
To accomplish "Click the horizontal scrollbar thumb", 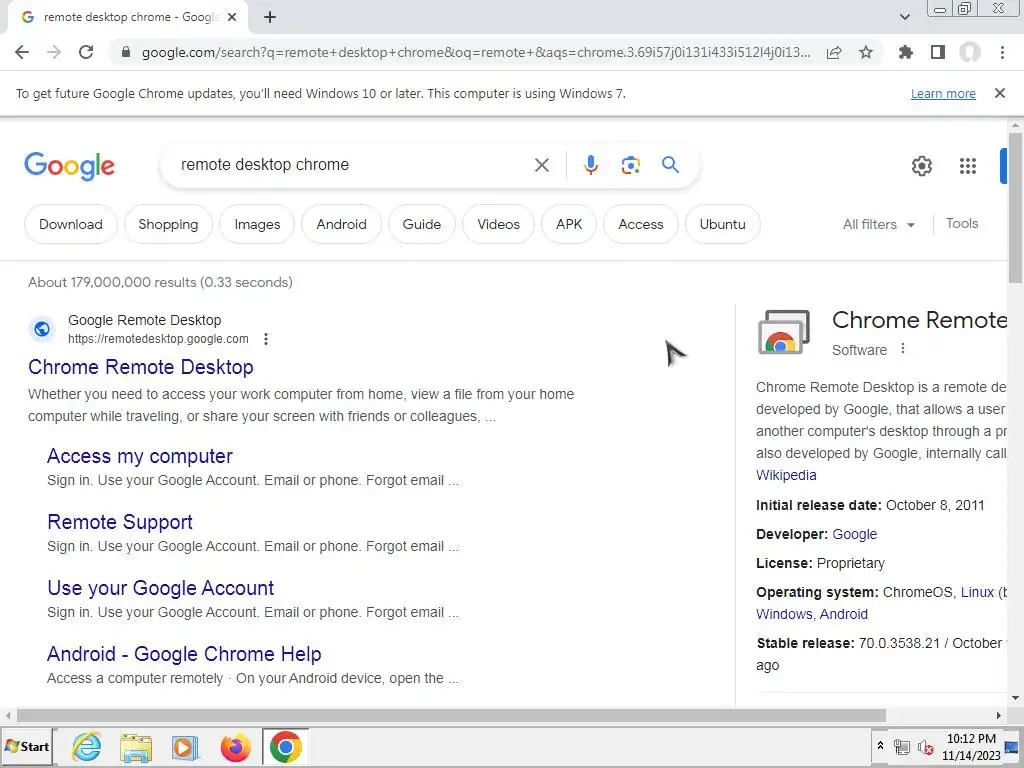I will click(x=451, y=715).
